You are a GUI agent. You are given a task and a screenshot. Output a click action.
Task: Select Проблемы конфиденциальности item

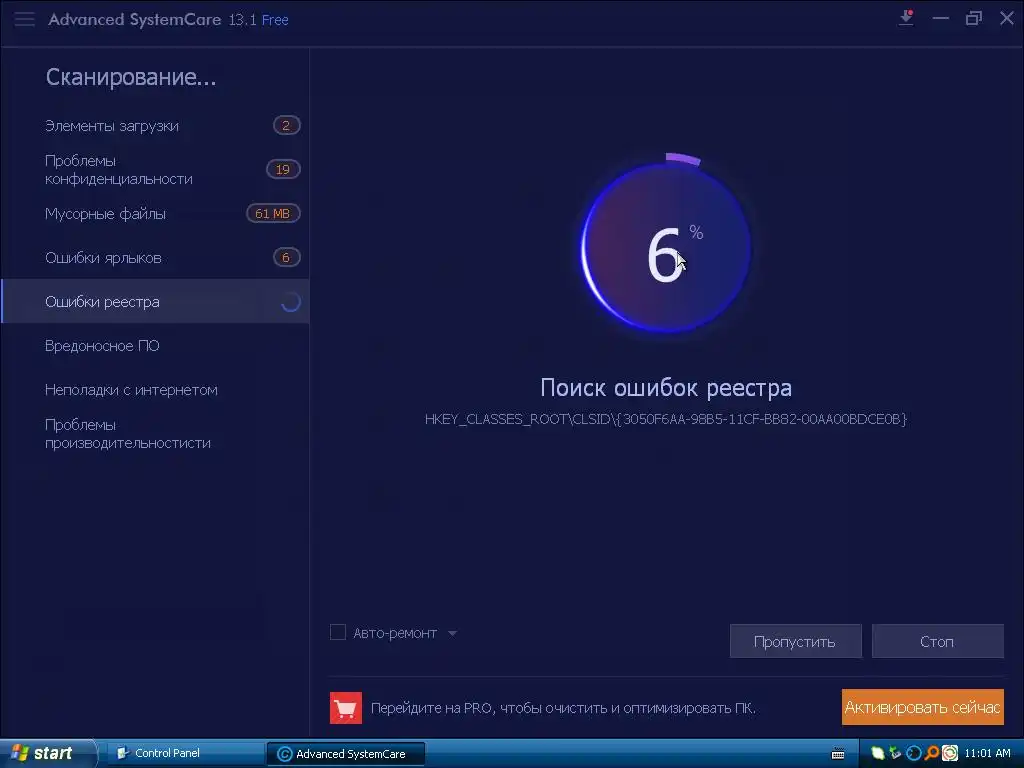click(x=155, y=170)
